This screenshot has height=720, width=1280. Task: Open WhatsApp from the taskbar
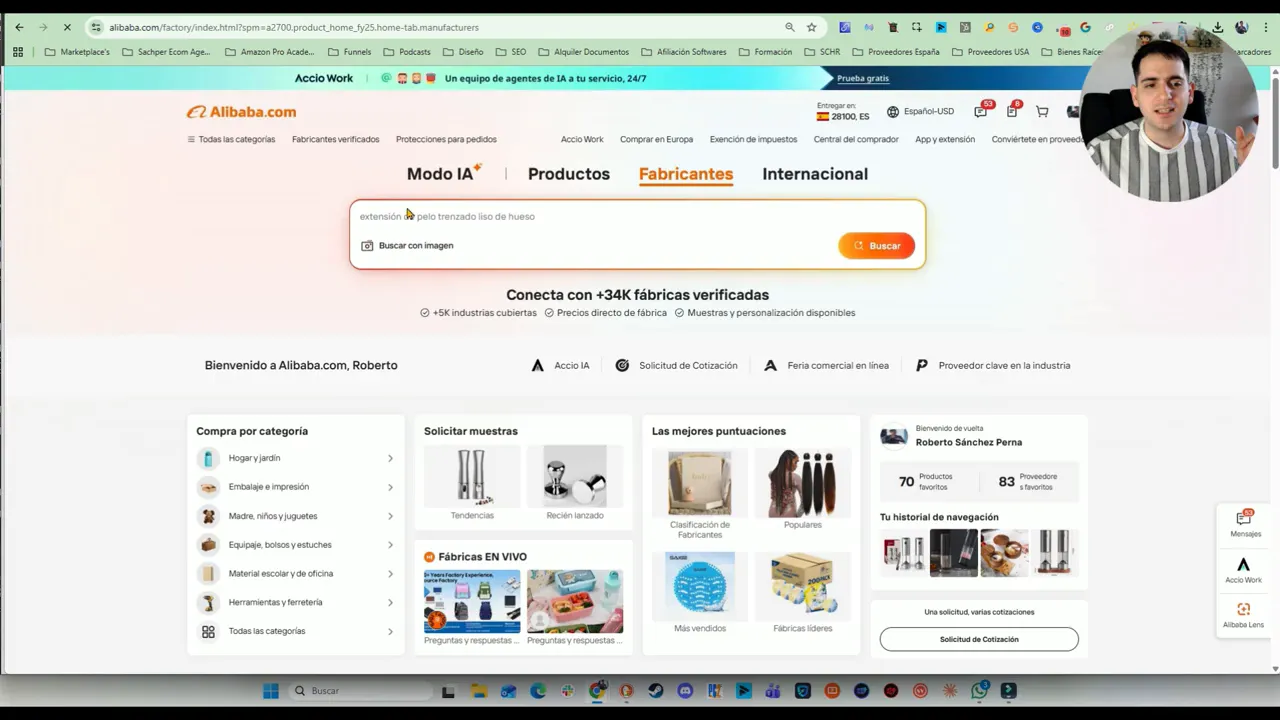979,691
